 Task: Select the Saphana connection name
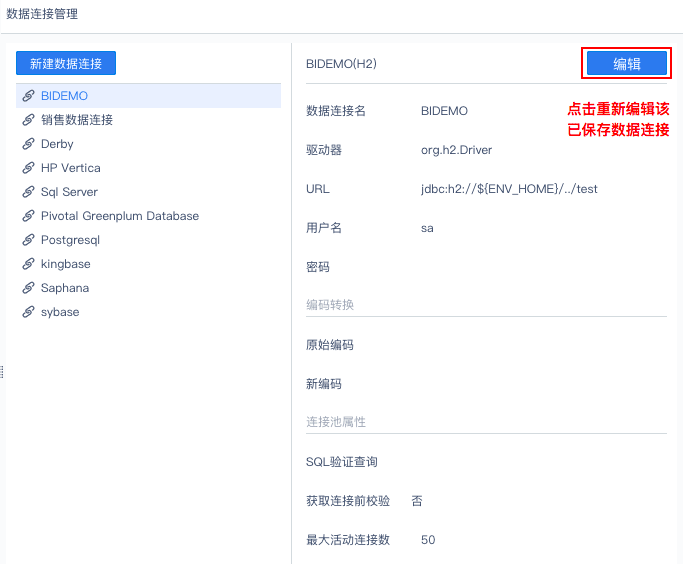pyautogui.click(x=65, y=288)
